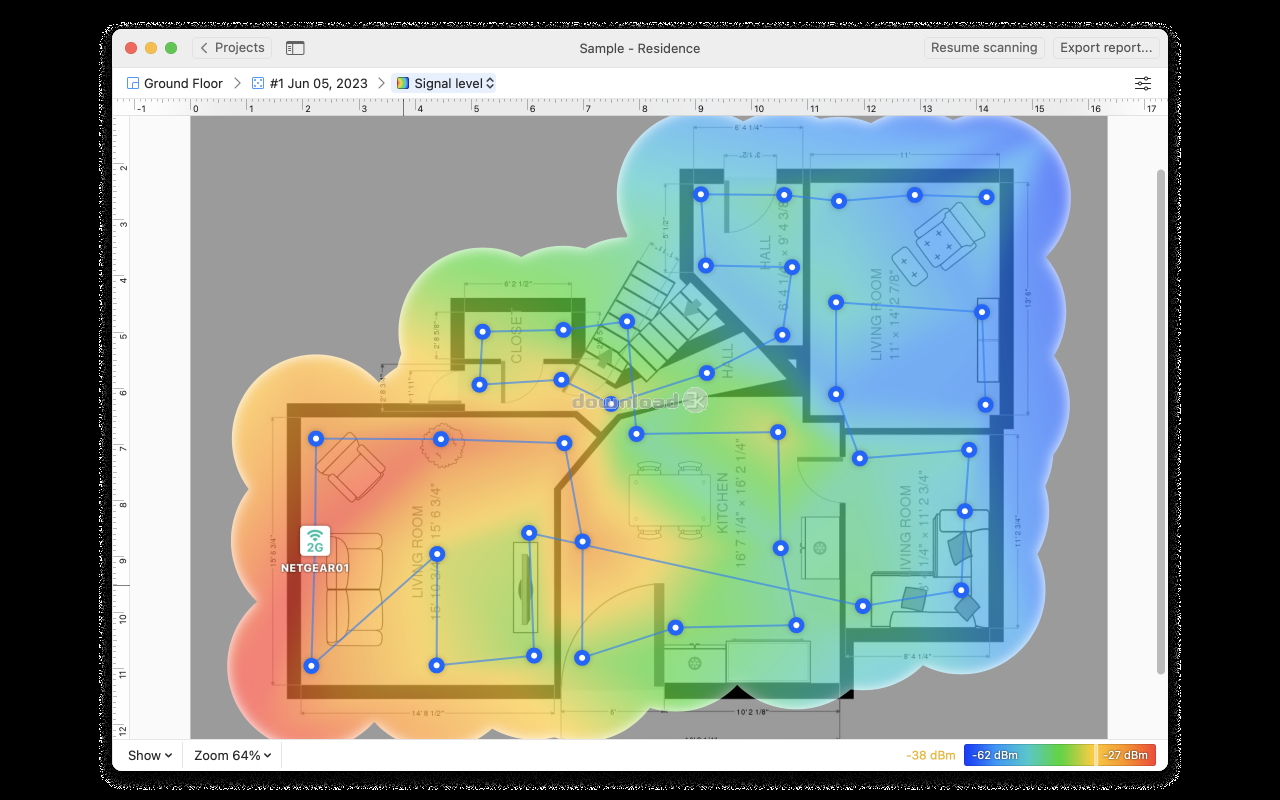Click the vertical scrollbar

(1160, 420)
